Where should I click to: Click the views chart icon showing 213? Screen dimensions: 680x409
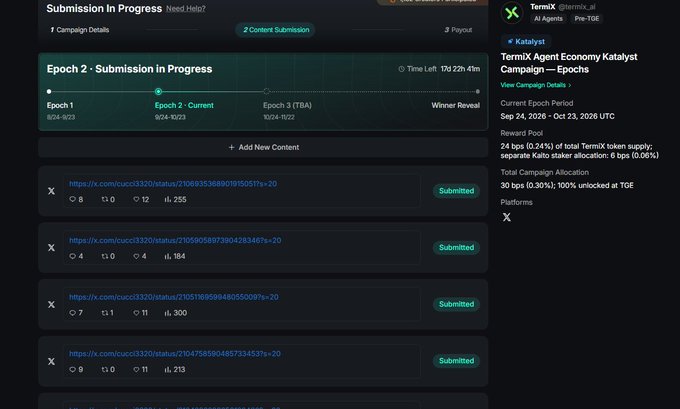tap(168, 370)
